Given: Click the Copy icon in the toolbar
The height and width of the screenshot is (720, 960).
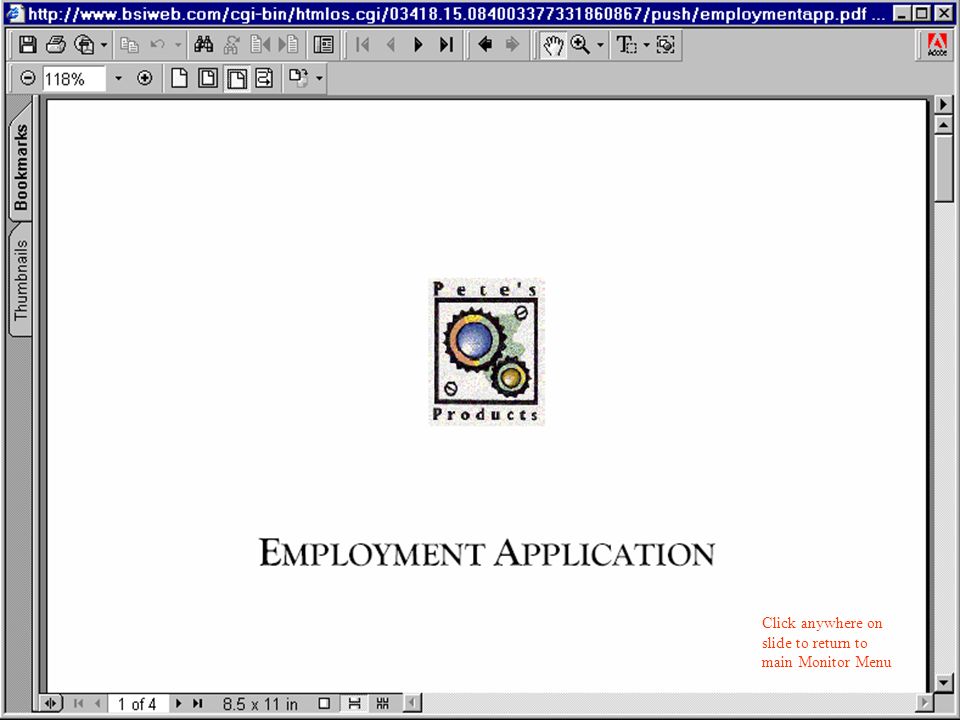Looking at the screenshot, I should point(129,45).
